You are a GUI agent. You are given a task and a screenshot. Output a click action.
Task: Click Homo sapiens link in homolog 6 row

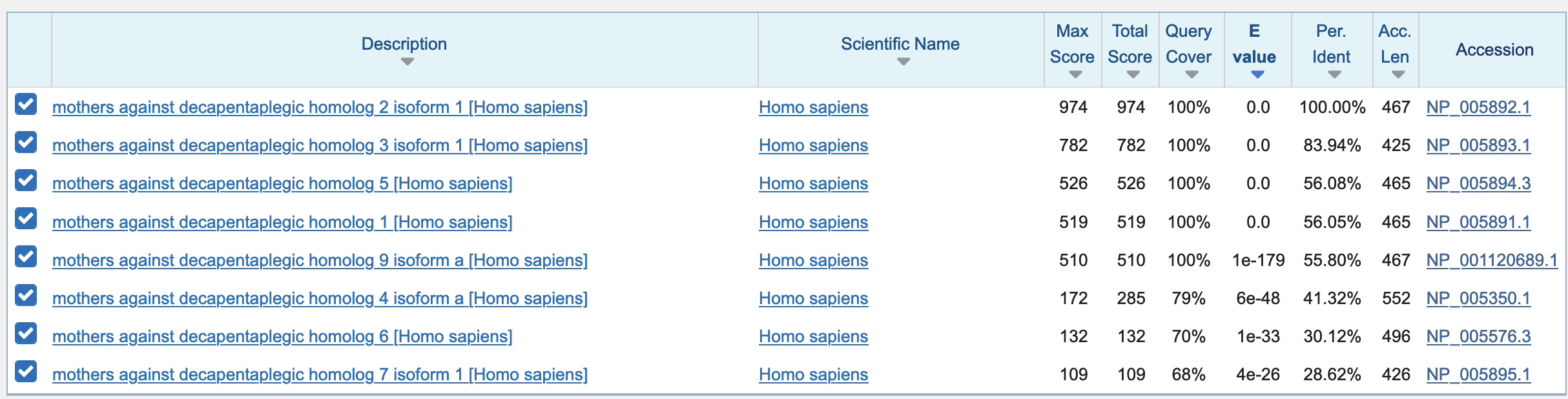[x=813, y=336]
